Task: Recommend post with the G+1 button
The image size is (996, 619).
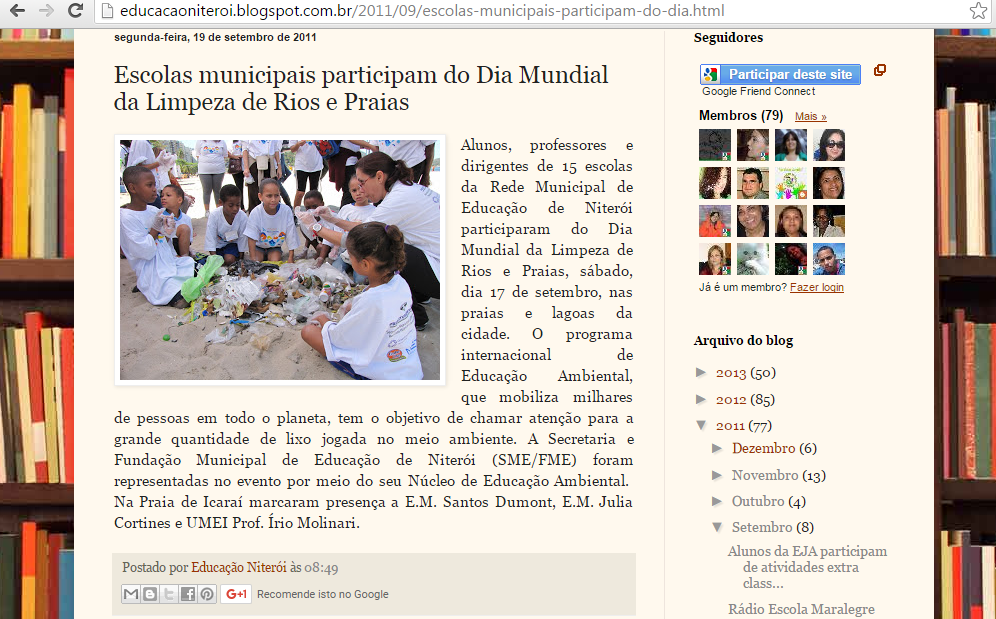Action: pyautogui.click(x=236, y=594)
